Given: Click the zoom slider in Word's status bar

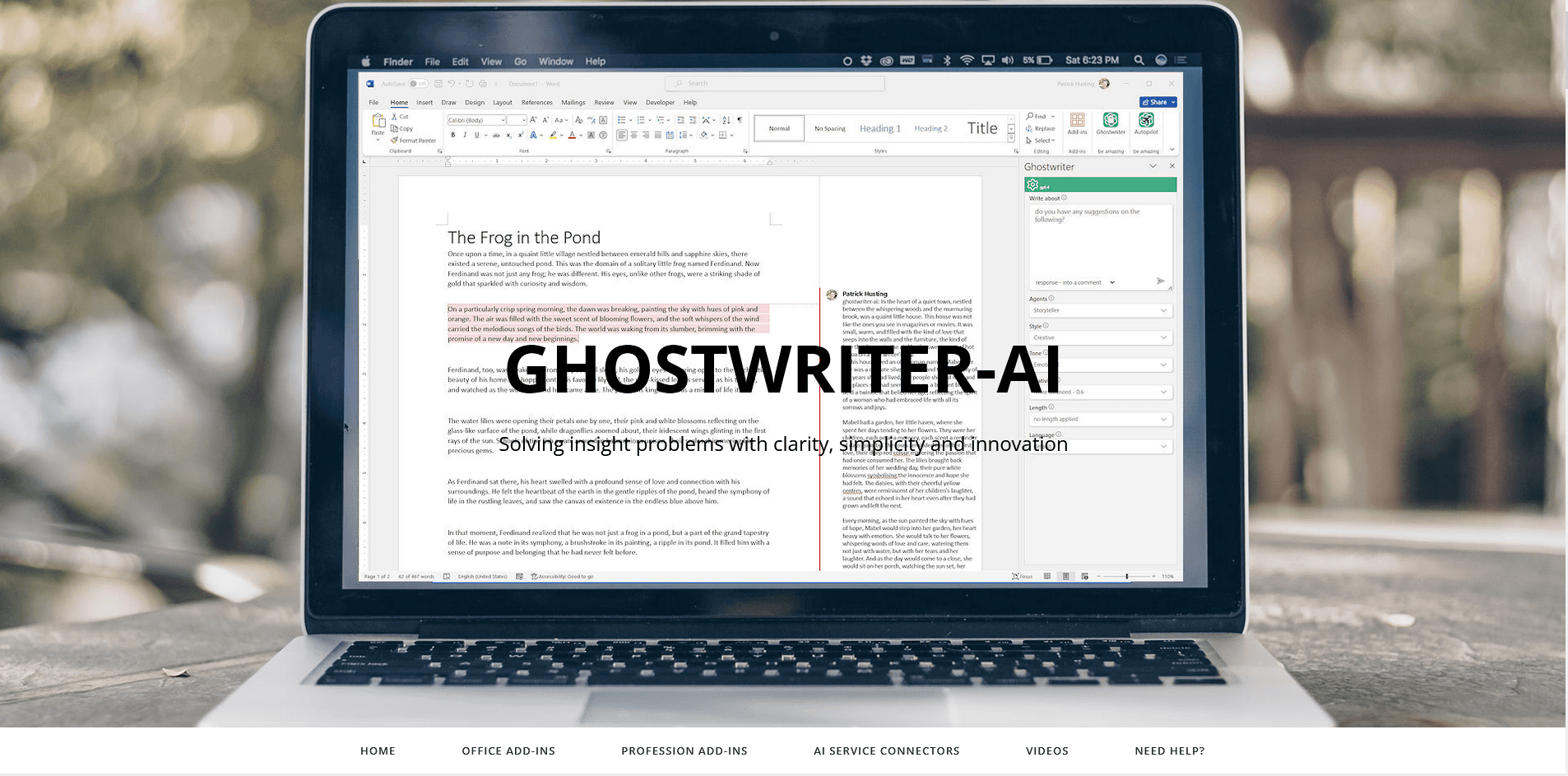Looking at the screenshot, I should pyautogui.click(x=1126, y=576).
